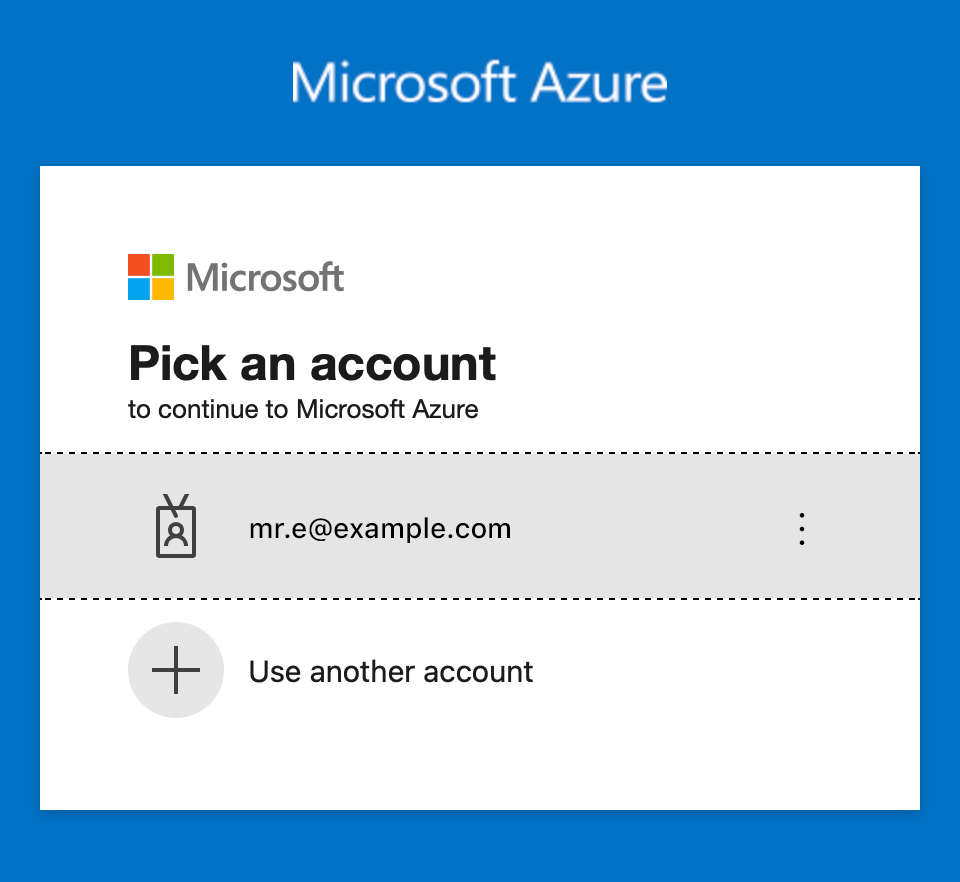
Task: Click the Microsoft four-color square logo
Action: pos(151,277)
